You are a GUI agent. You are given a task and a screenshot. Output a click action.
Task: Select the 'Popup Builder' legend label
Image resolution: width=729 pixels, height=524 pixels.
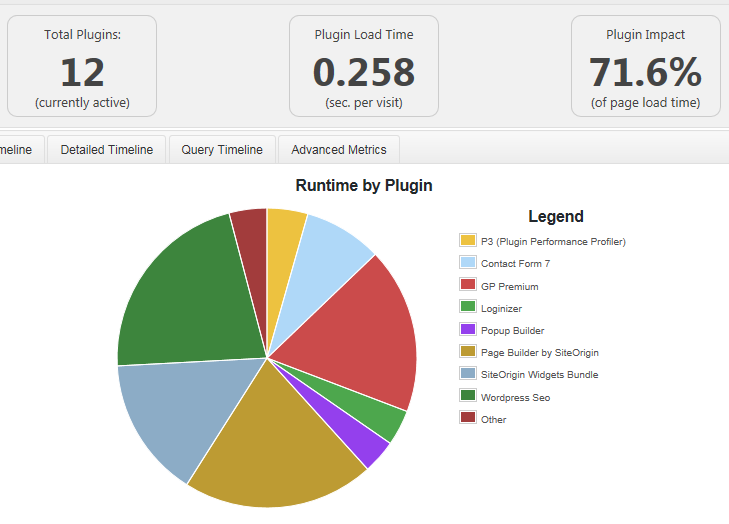(512, 331)
